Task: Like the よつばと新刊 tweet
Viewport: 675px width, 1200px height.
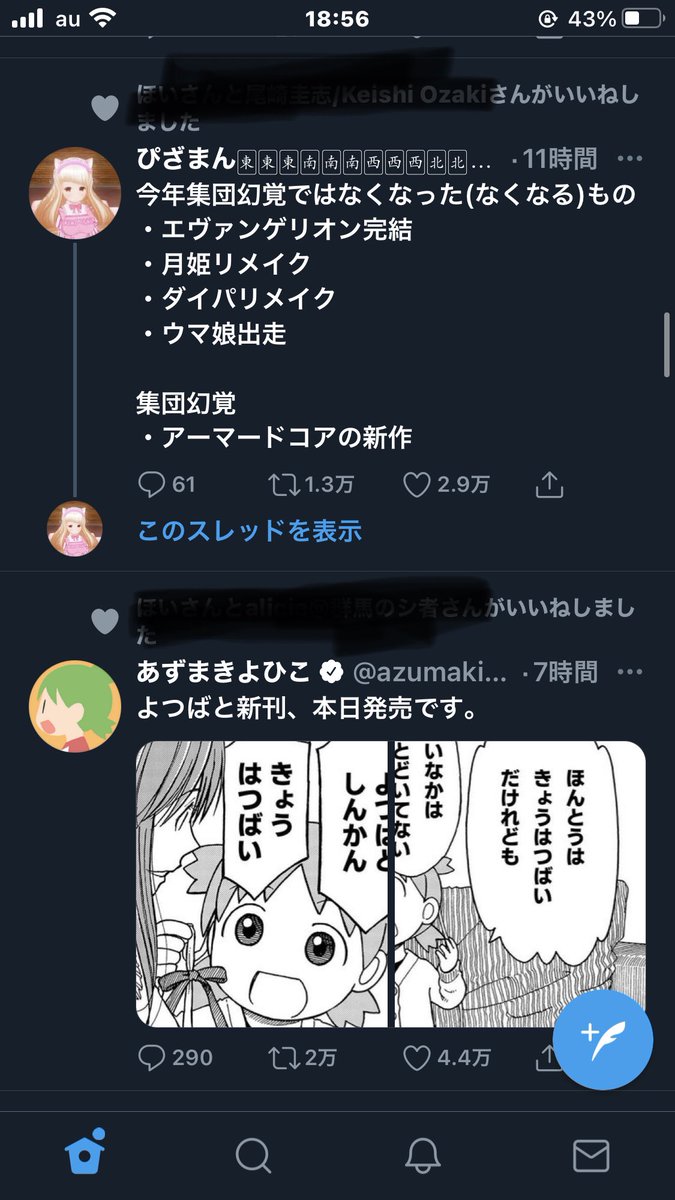Action: click(x=446, y=1057)
